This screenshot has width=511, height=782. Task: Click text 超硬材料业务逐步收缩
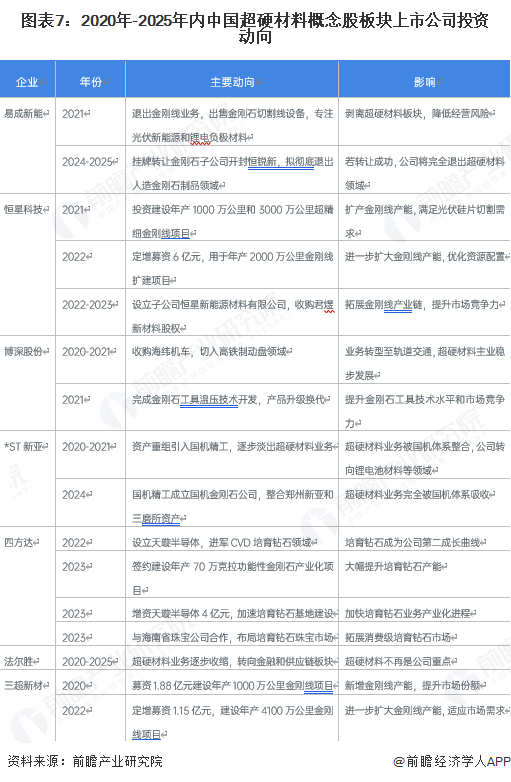(180, 662)
